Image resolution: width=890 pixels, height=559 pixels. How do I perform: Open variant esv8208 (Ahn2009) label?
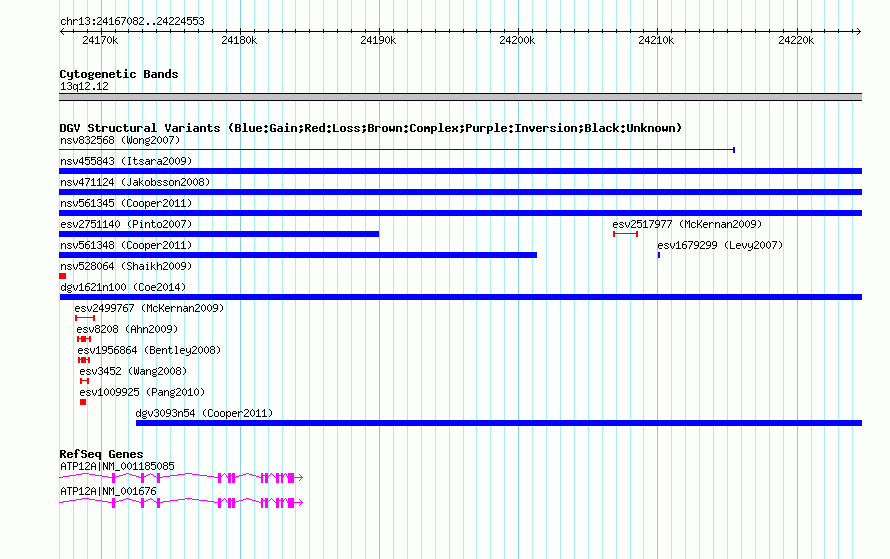coord(127,329)
